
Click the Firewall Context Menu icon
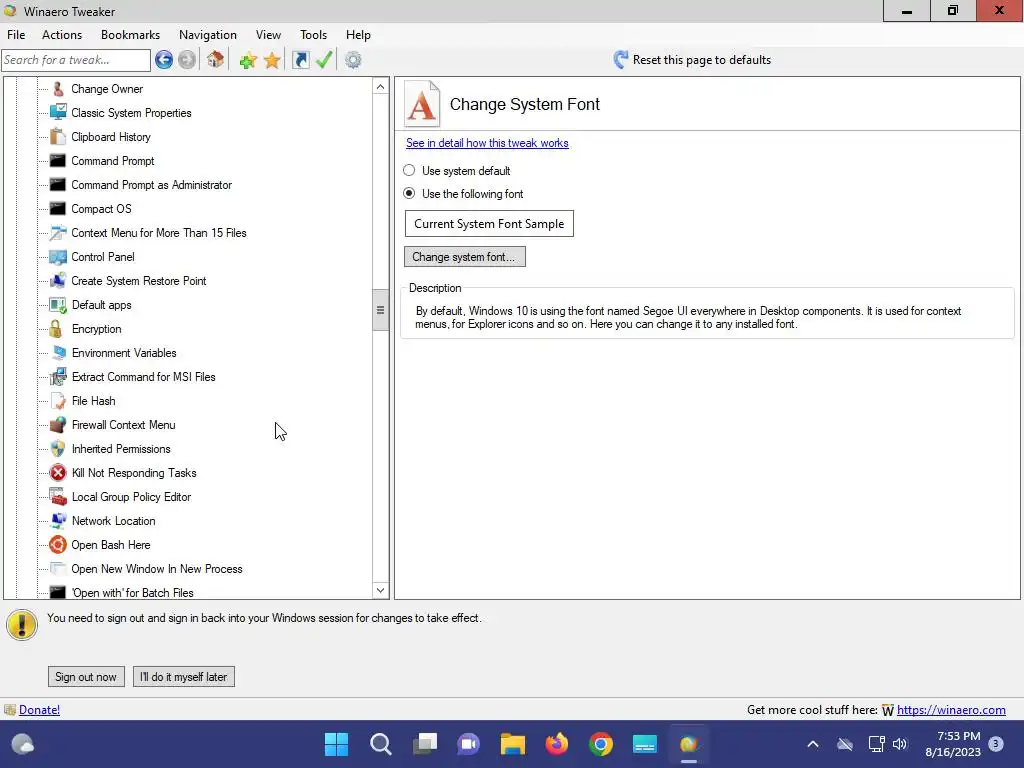pos(58,424)
